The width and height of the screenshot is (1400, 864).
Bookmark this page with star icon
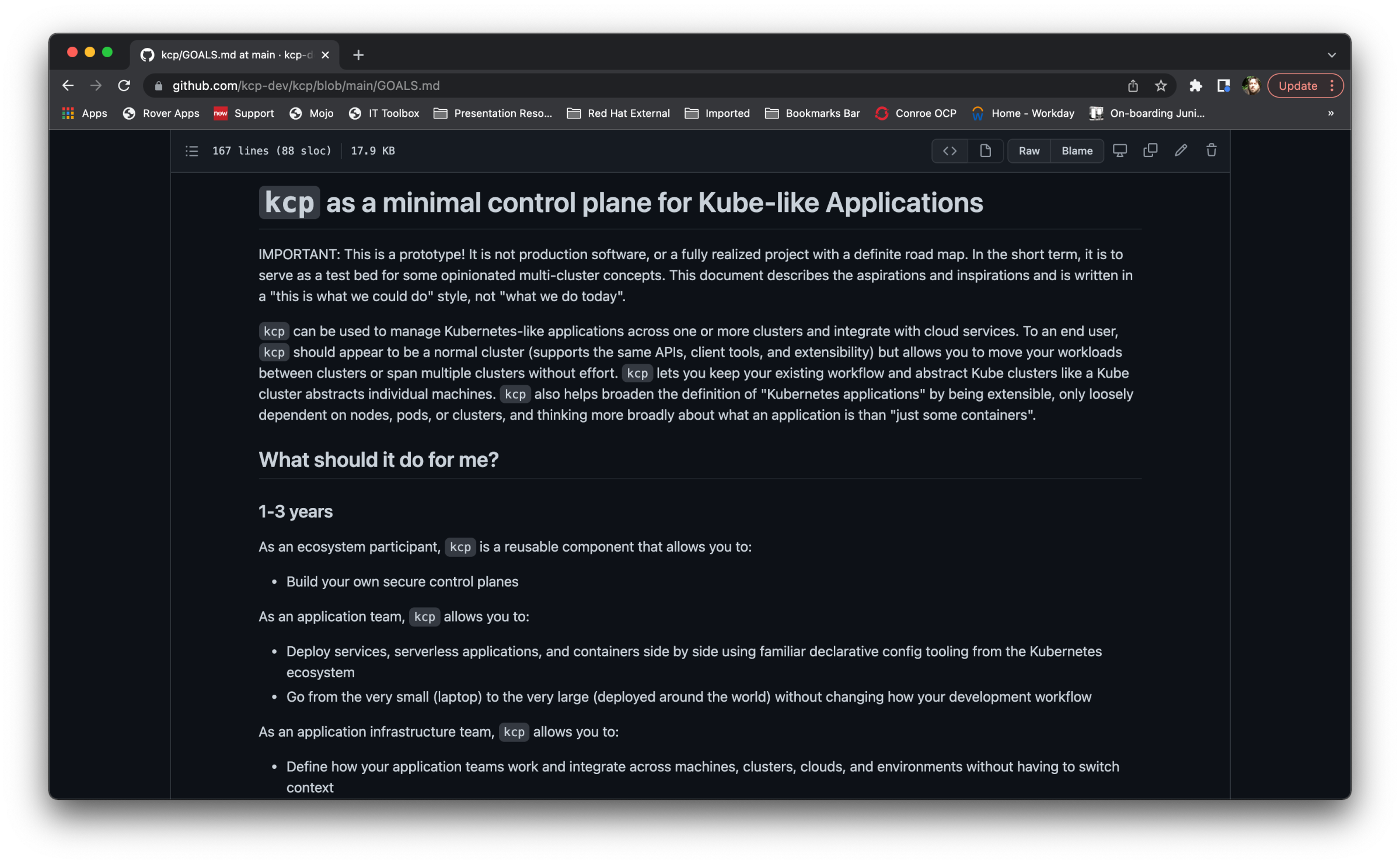coord(1161,86)
